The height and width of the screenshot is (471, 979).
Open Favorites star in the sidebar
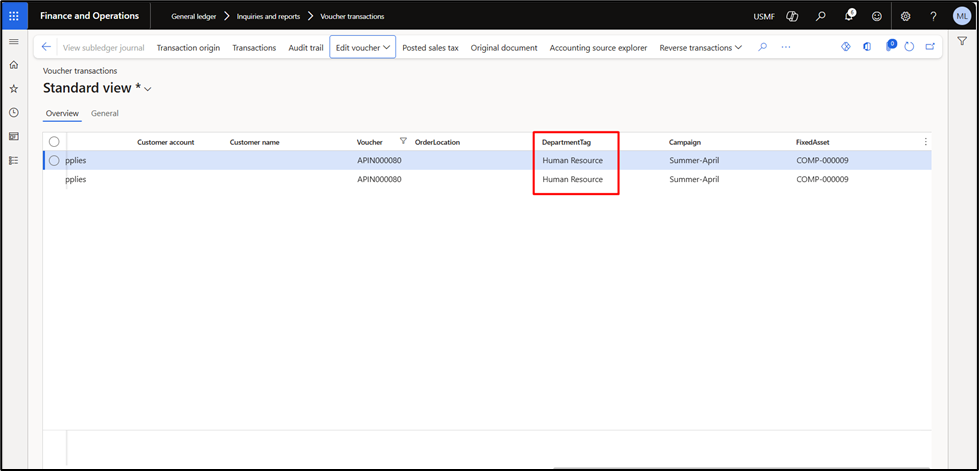[x=14, y=89]
